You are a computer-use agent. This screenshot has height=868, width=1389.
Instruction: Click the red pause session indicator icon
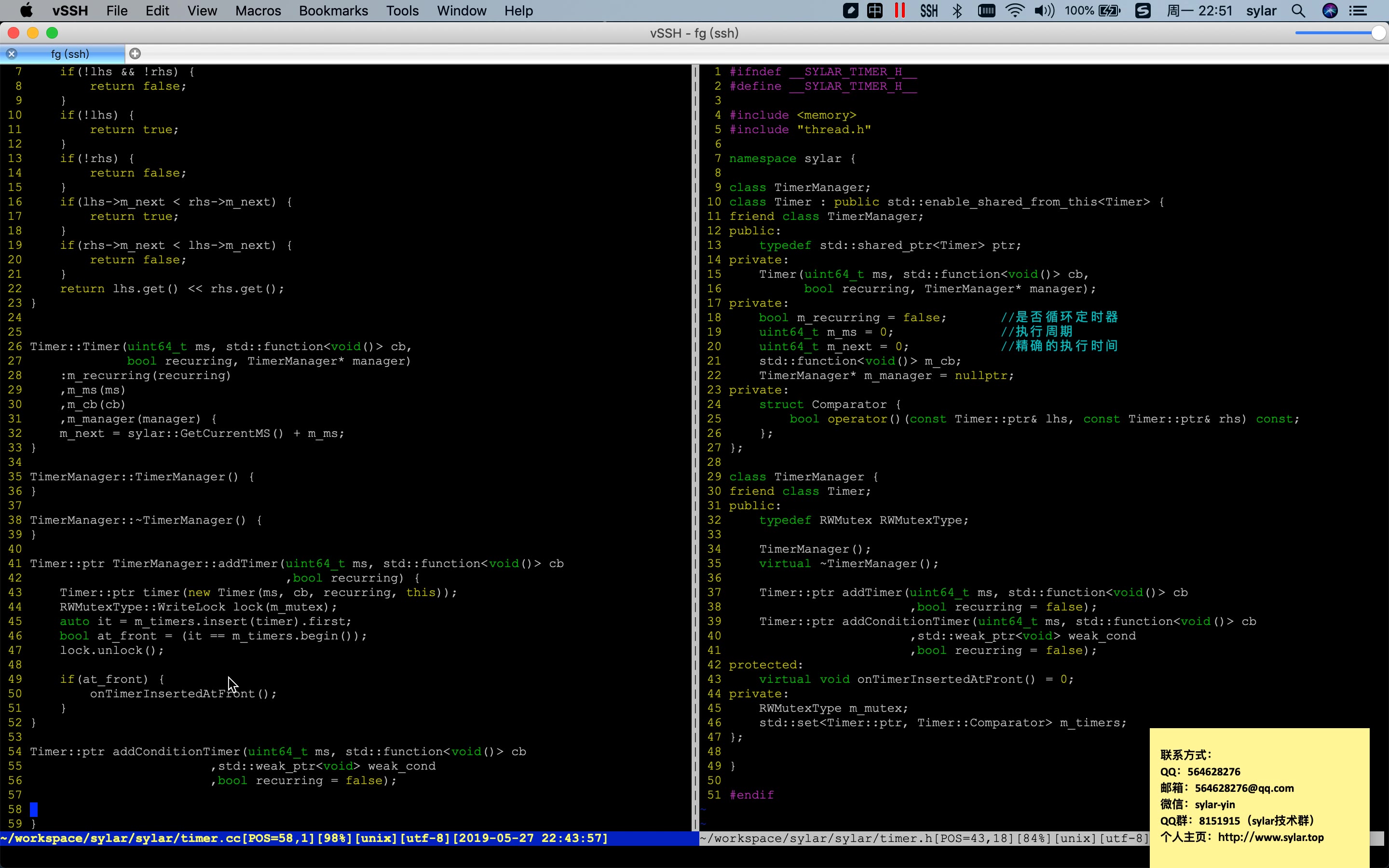pos(899,10)
